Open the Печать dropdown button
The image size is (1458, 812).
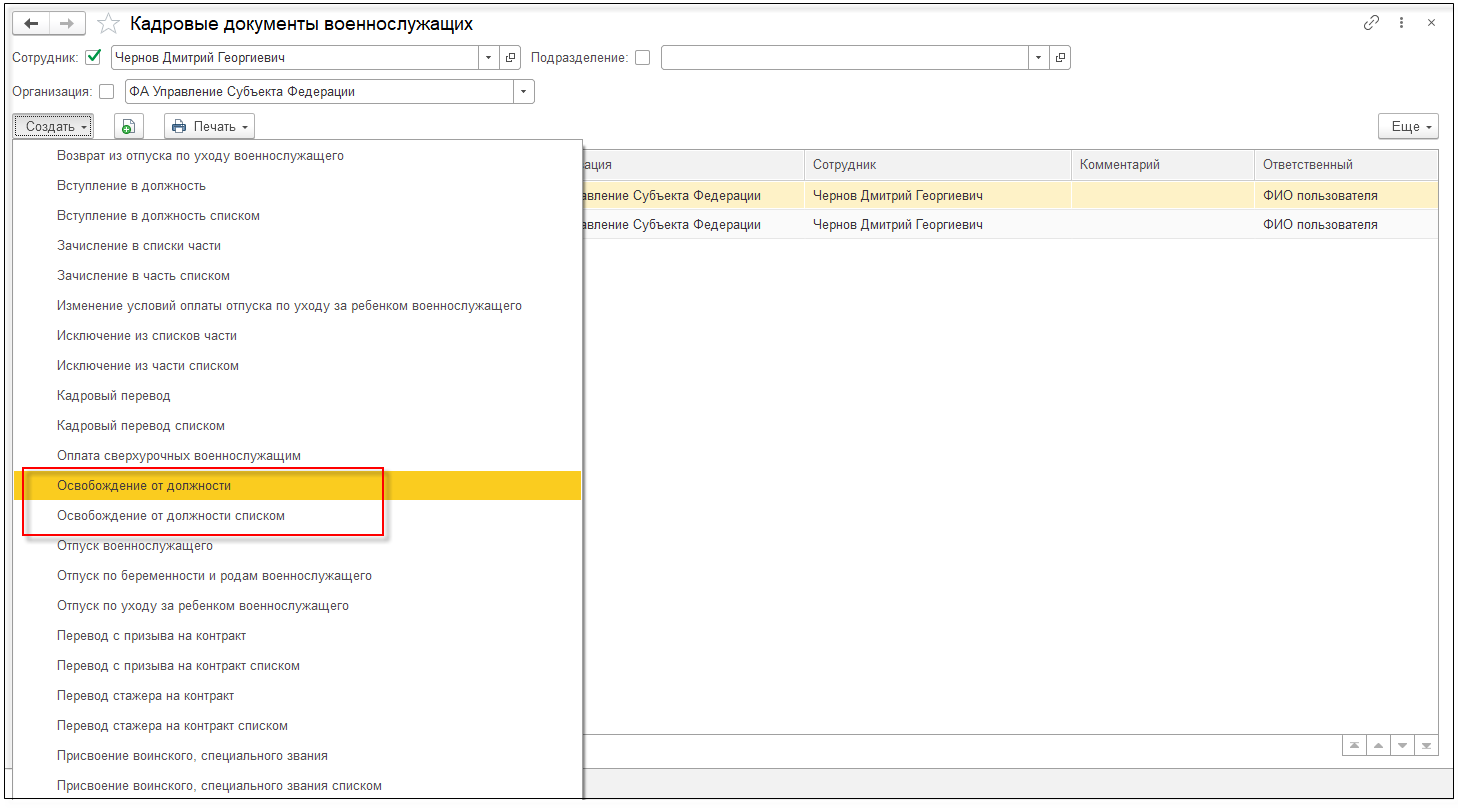click(x=209, y=127)
